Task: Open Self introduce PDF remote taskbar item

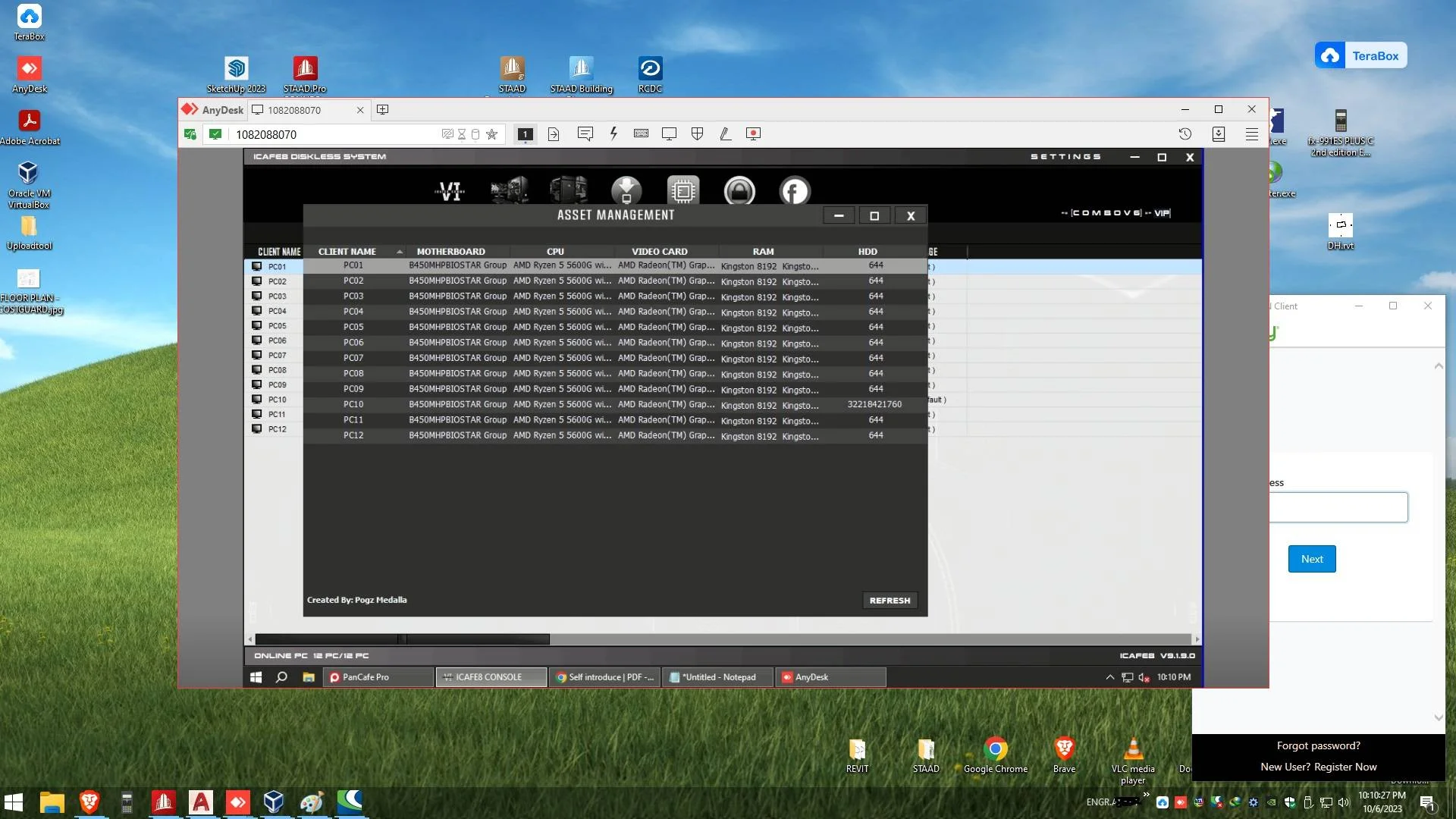Action: pyautogui.click(x=604, y=677)
